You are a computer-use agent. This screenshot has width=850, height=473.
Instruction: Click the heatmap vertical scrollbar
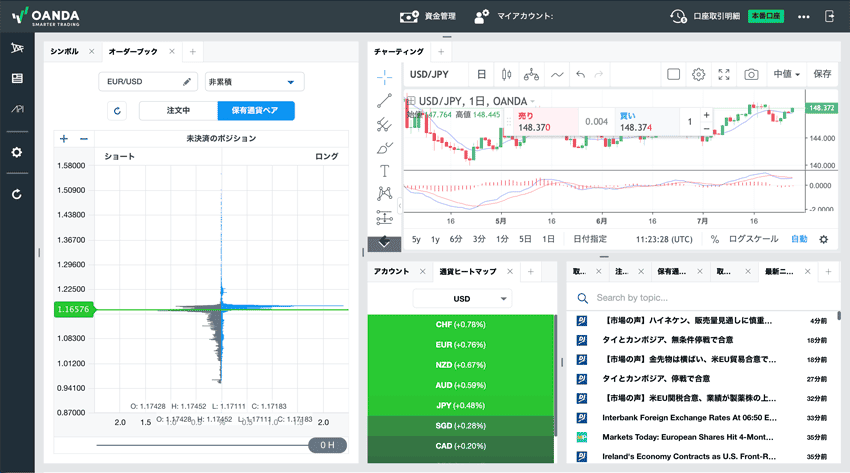[x=555, y=375]
